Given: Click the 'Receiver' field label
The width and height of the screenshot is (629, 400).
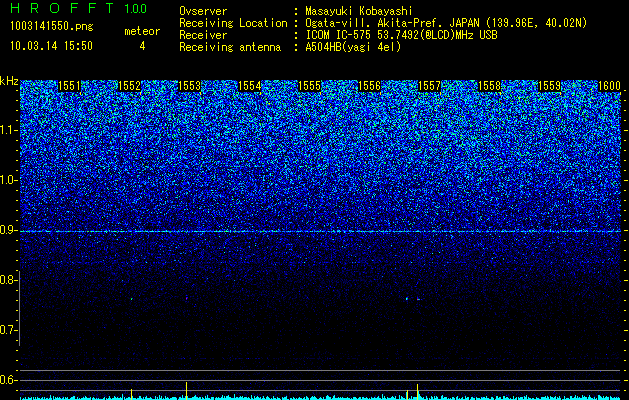Looking at the screenshot, I should 203,35.
